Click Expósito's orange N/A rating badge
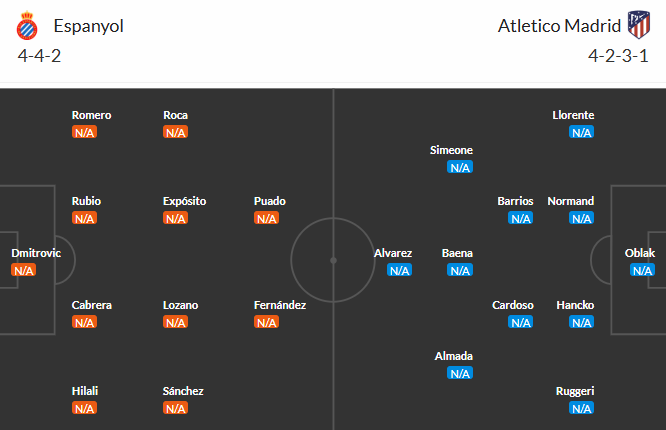 pyautogui.click(x=176, y=218)
